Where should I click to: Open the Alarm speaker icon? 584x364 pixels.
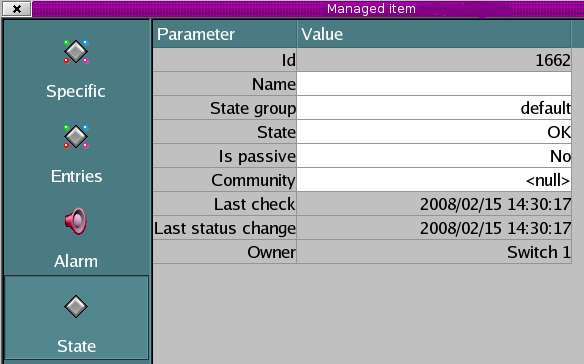click(x=76, y=221)
